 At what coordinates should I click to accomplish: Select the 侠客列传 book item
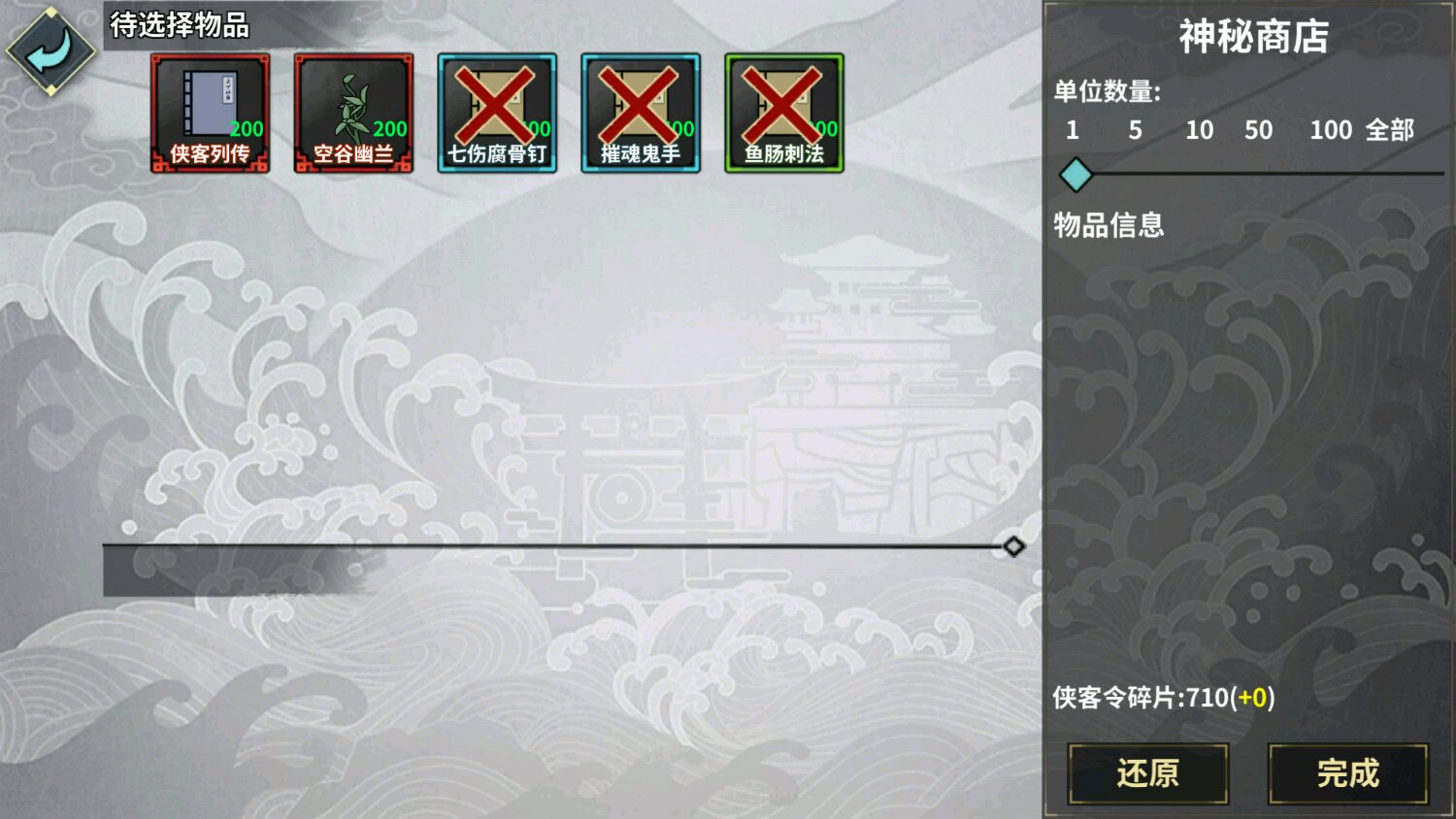[x=210, y=114]
